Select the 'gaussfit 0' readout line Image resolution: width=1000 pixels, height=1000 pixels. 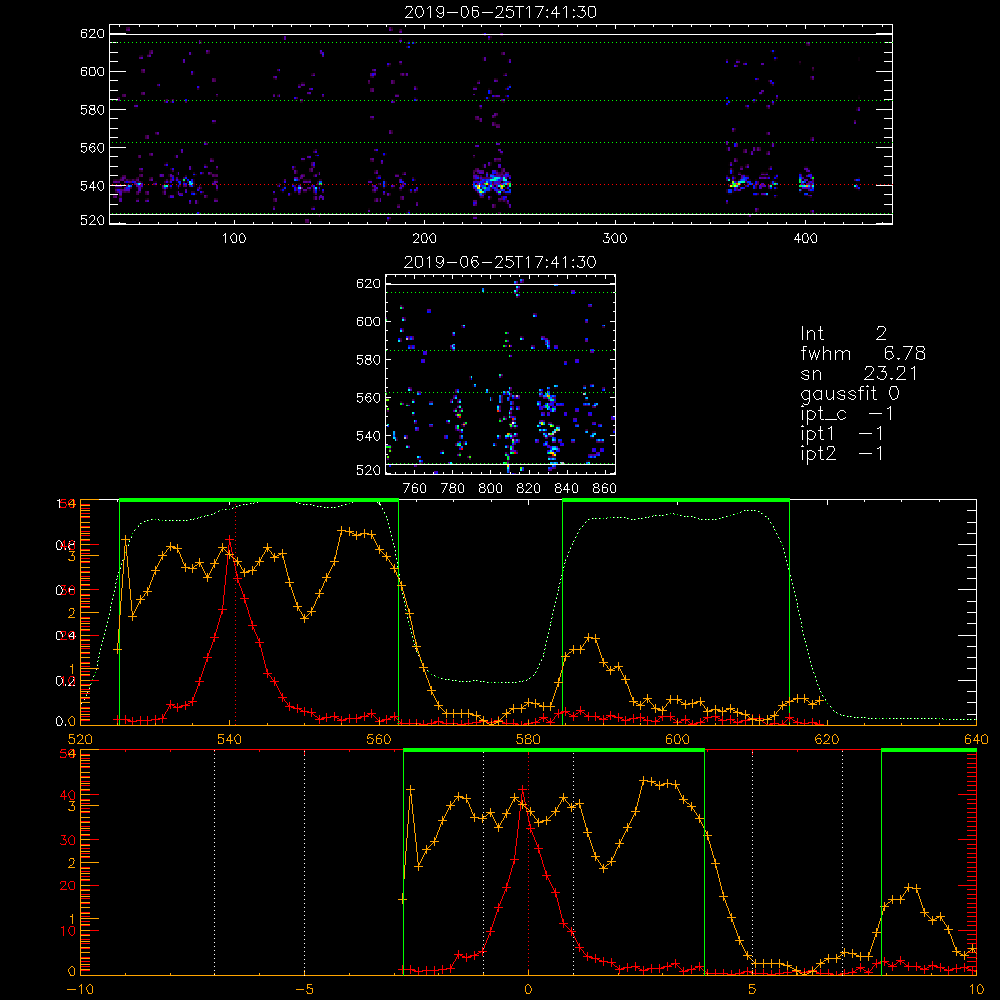(850, 393)
